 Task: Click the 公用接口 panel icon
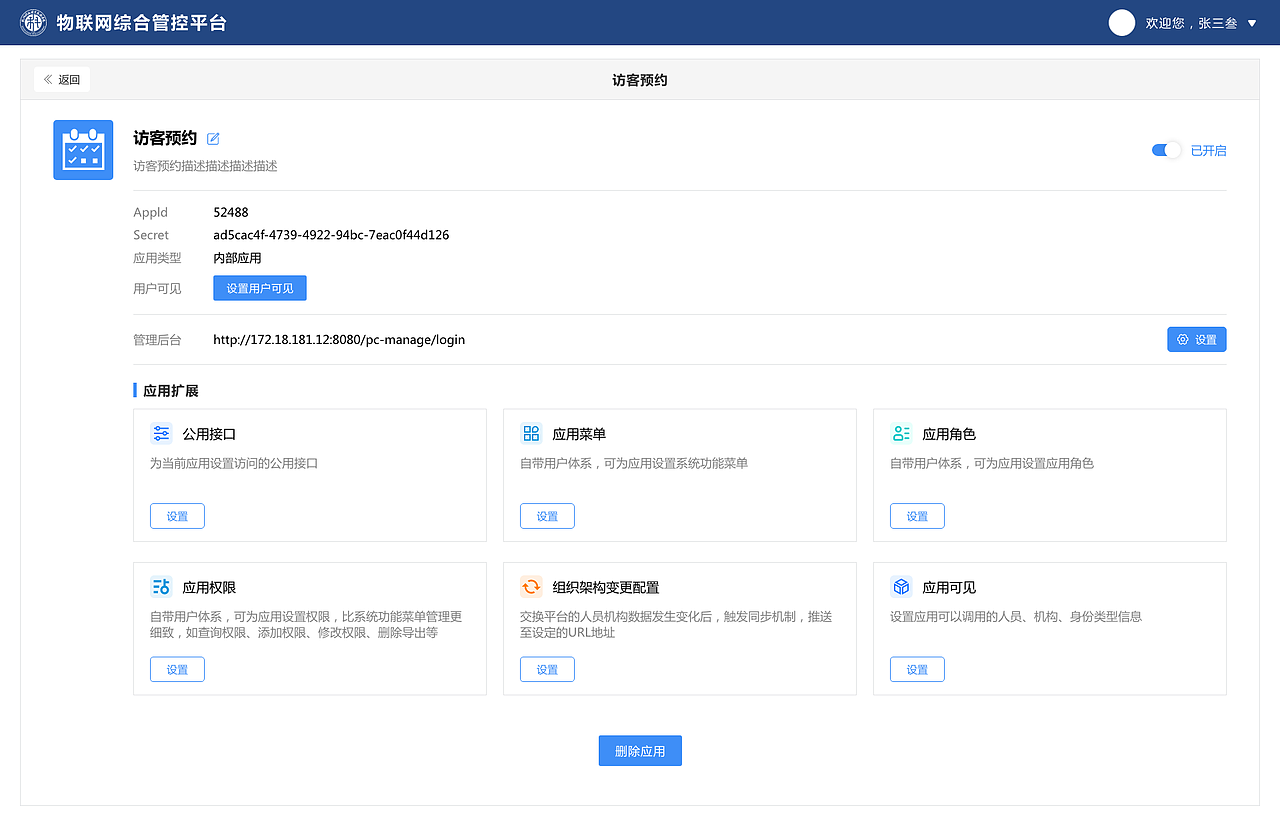(161, 433)
